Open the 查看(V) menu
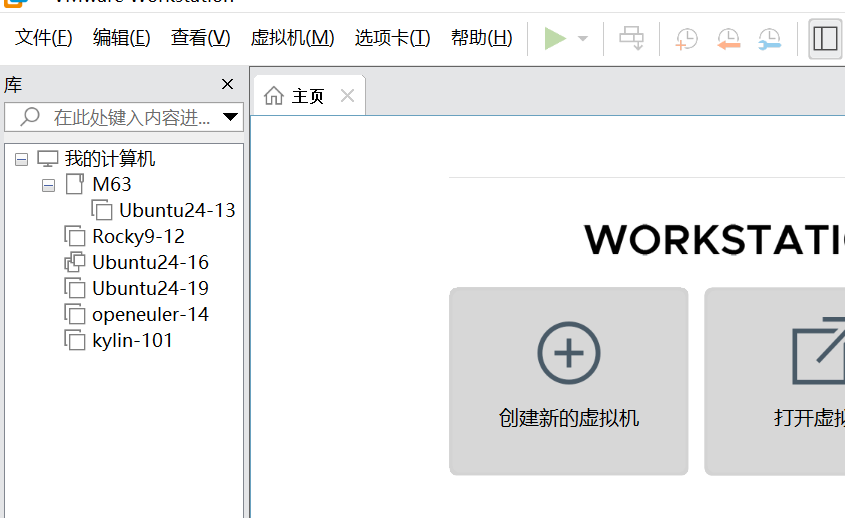The height and width of the screenshot is (518, 845). pos(200,38)
